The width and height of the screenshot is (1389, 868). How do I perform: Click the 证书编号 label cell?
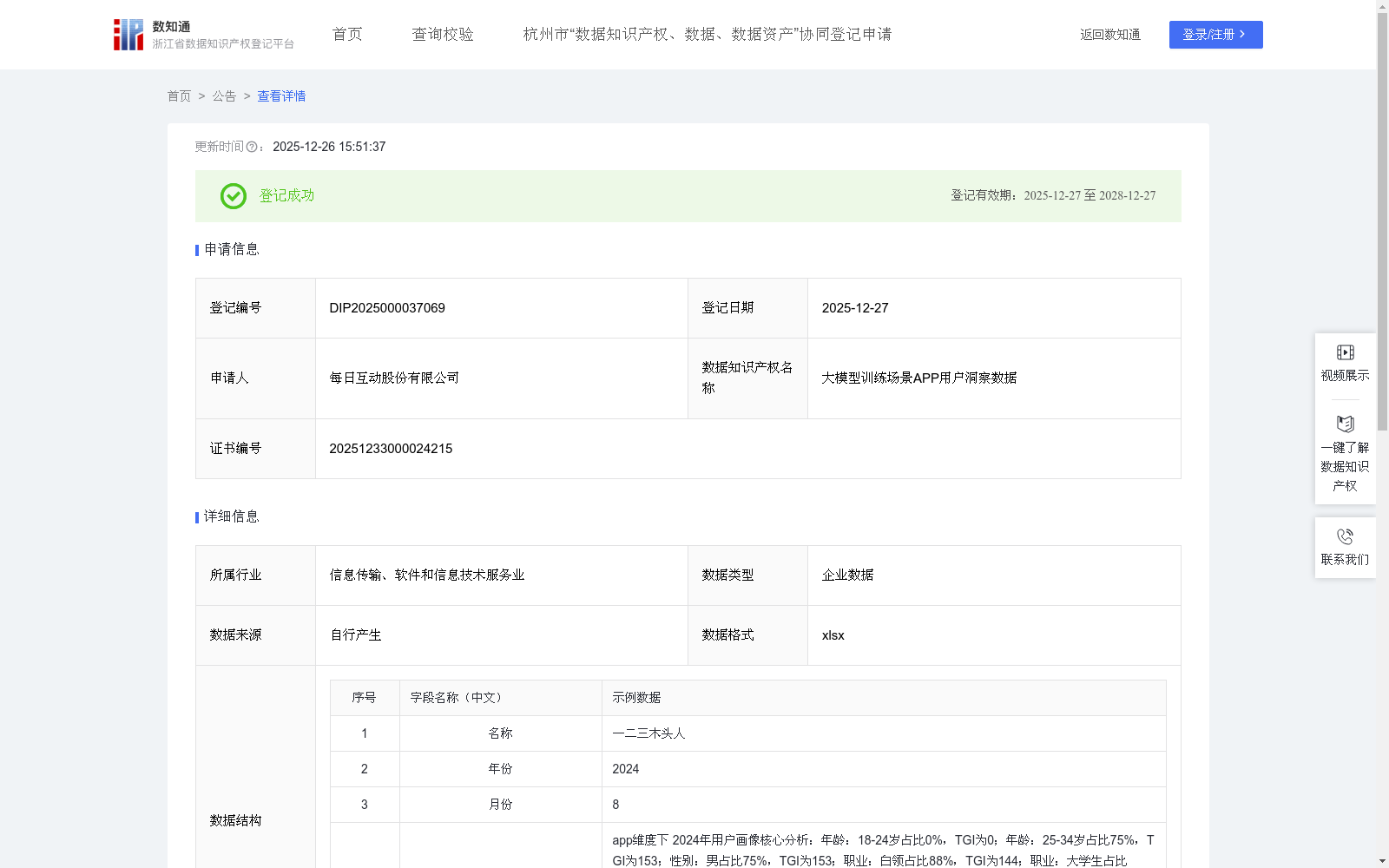click(255, 449)
